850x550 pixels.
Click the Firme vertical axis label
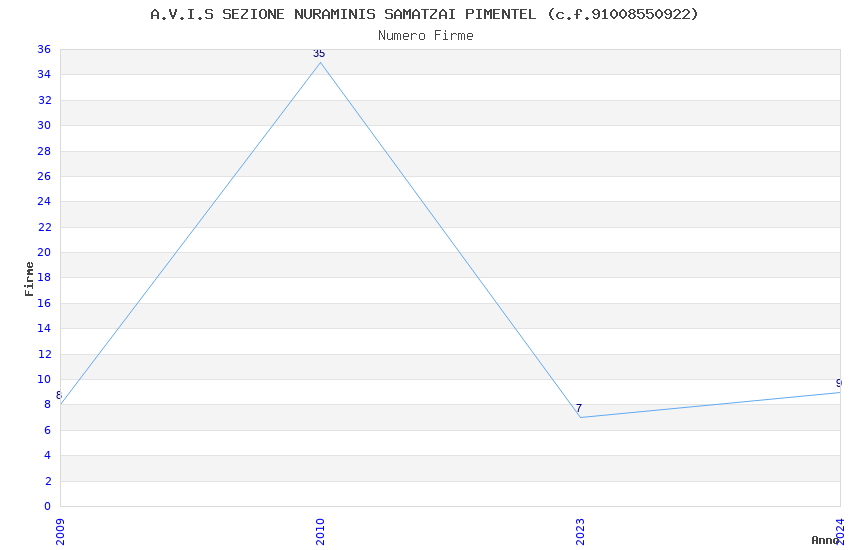(29, 279)
